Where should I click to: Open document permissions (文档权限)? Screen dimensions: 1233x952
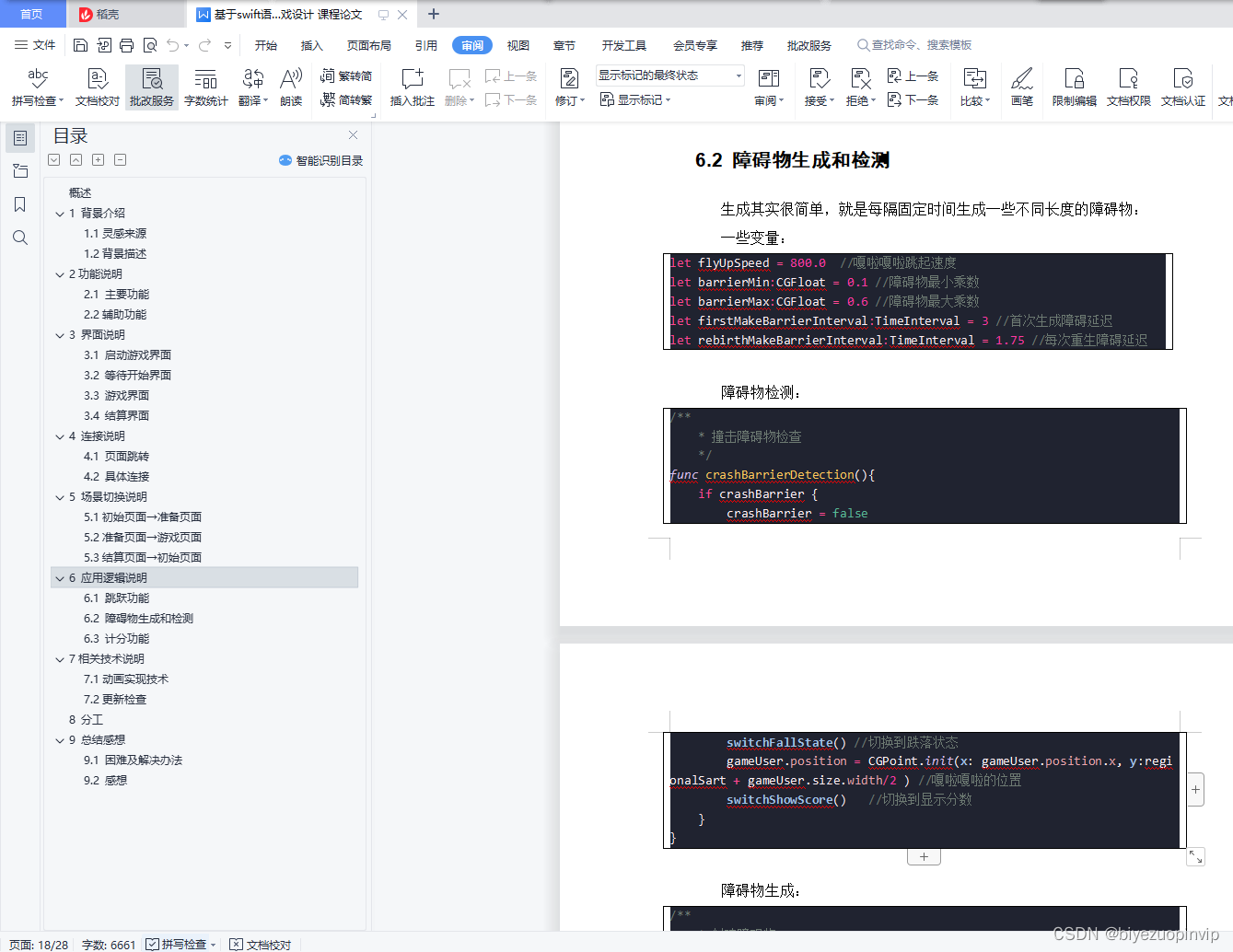(x=1129, y=87)
